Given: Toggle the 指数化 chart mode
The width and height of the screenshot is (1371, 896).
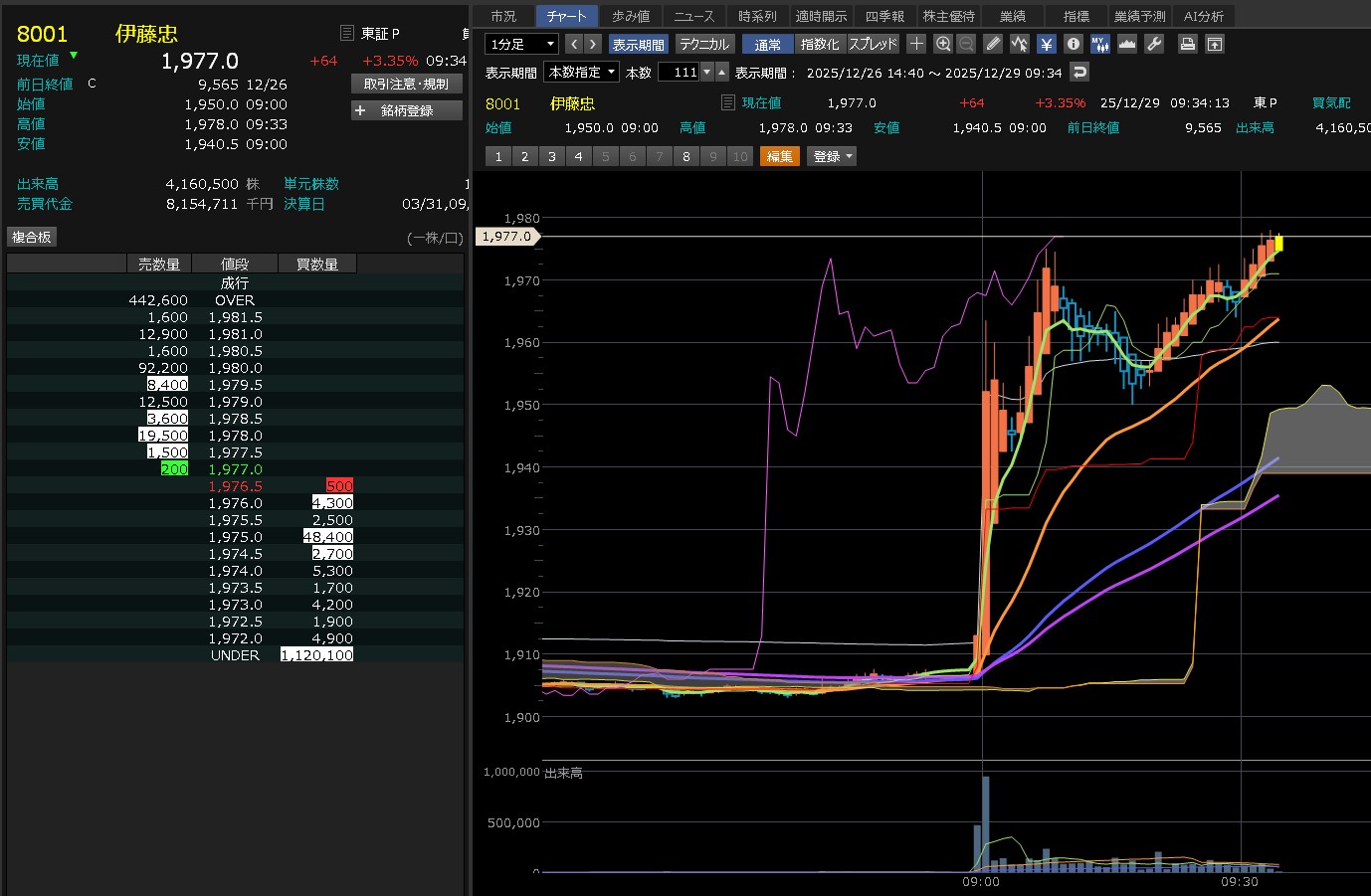Looking at the screenshot, I should tap(820, 44).
